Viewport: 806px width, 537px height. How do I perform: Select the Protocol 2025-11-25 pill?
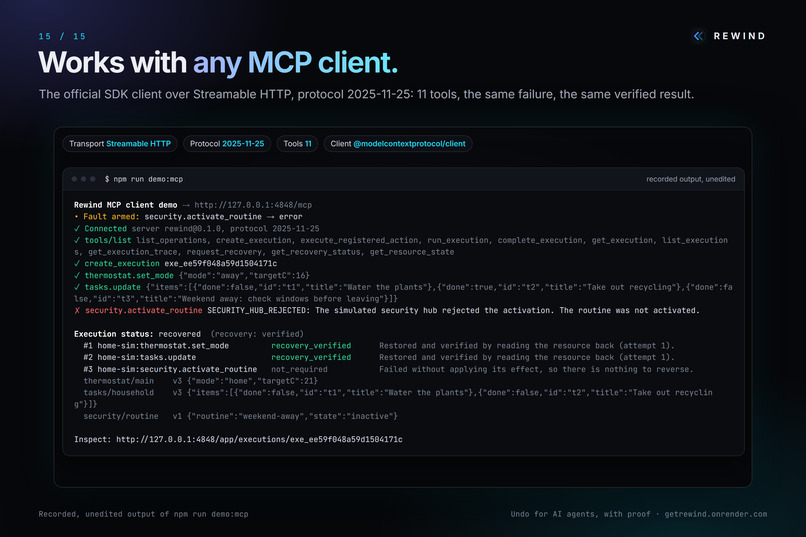(x=227, y=144)
